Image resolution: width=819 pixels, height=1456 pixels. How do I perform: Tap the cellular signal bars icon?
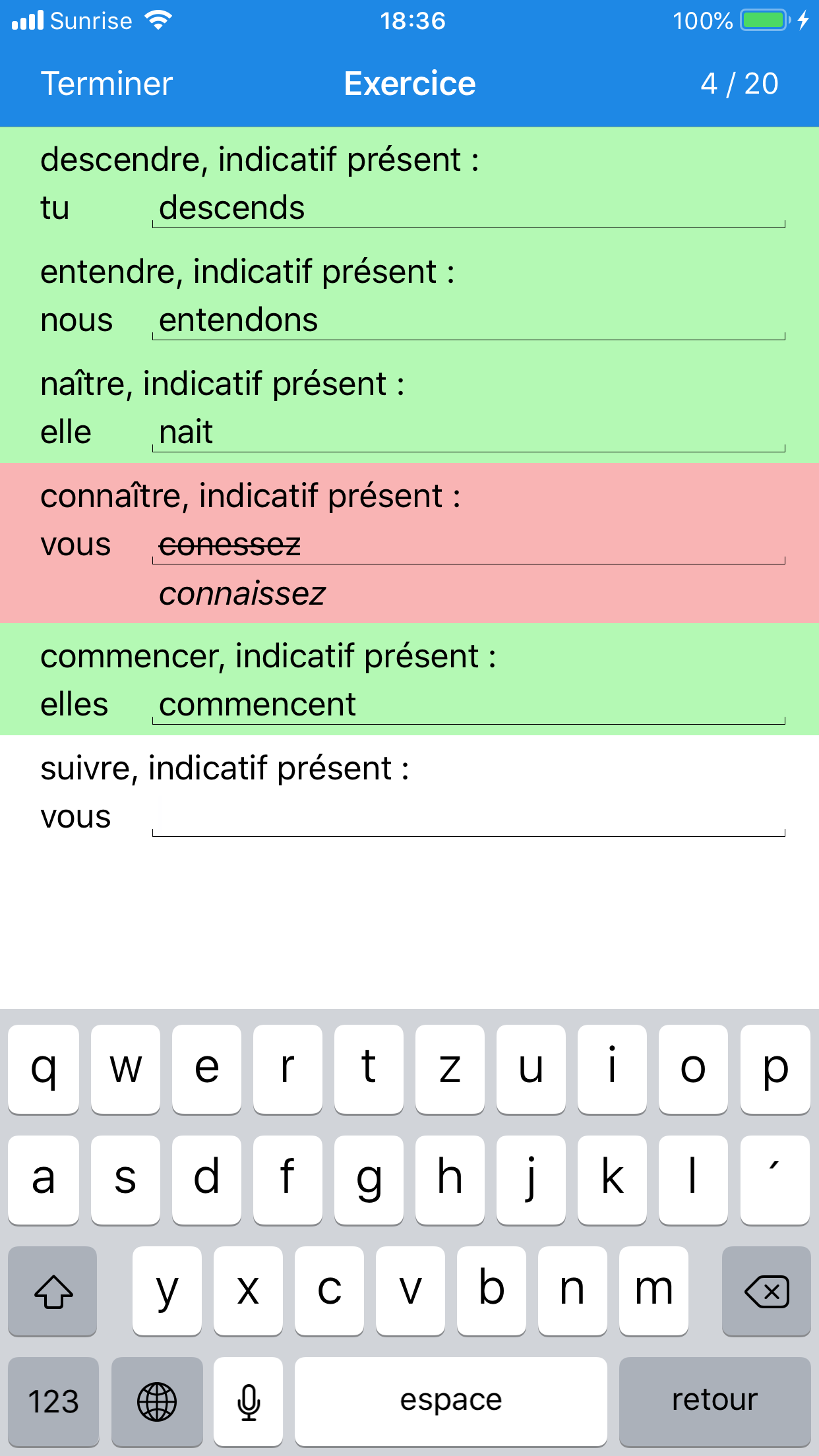pyautogui.click(x=27, y=20)
